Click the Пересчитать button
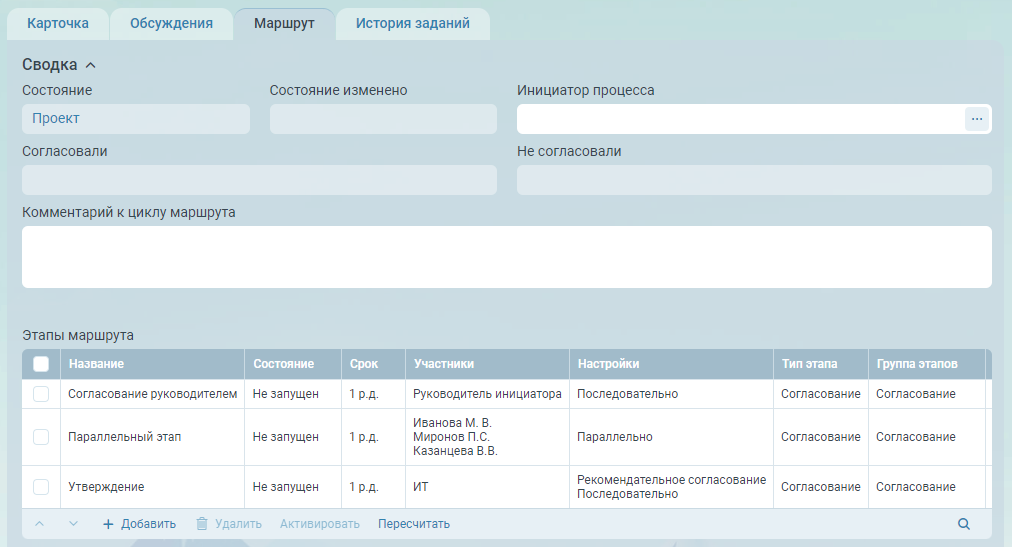 414,524
